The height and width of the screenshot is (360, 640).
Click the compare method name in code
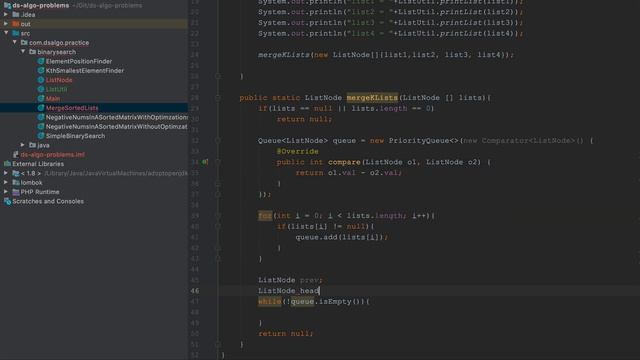344,162
